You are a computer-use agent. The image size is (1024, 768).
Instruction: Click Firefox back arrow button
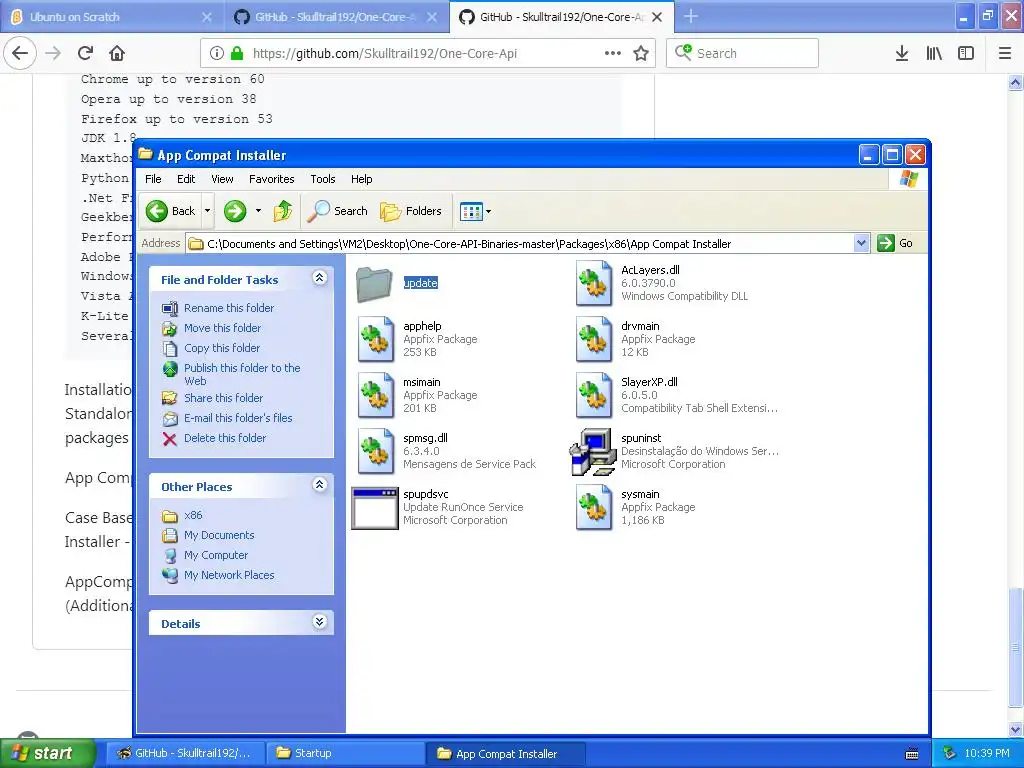click(x=20, y=53)
